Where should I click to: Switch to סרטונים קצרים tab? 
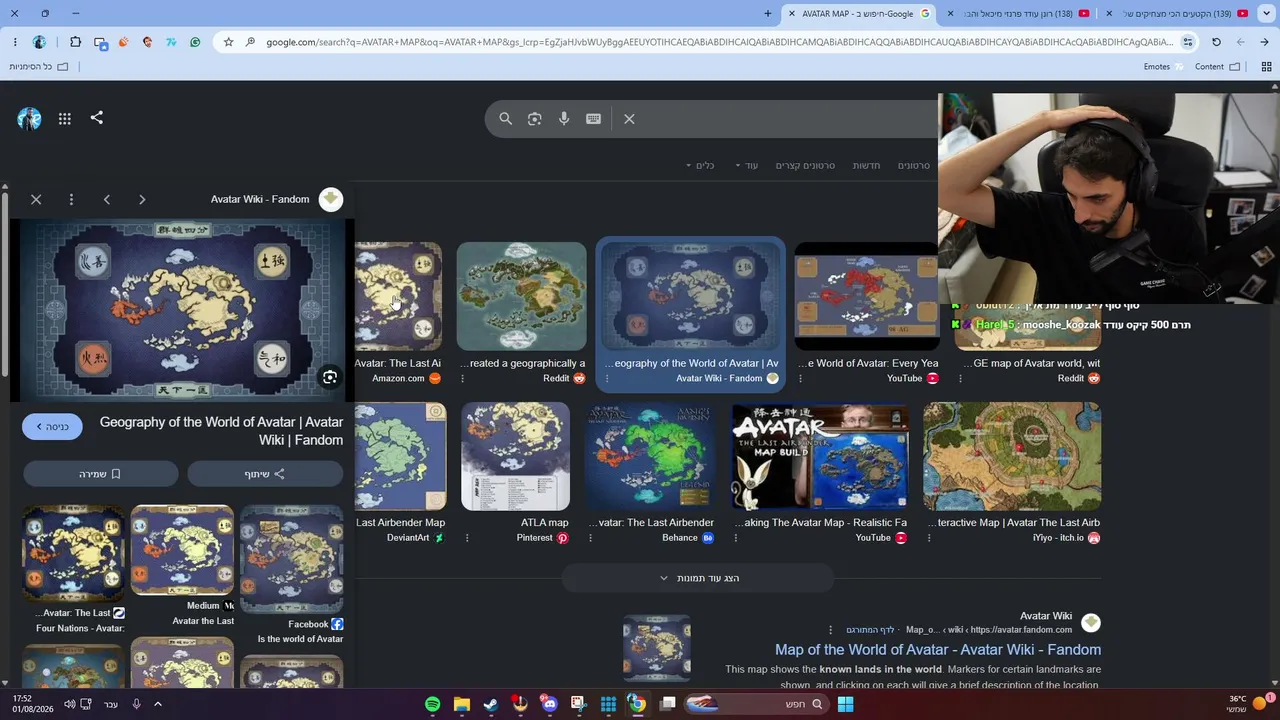click(x=805, y=166)
